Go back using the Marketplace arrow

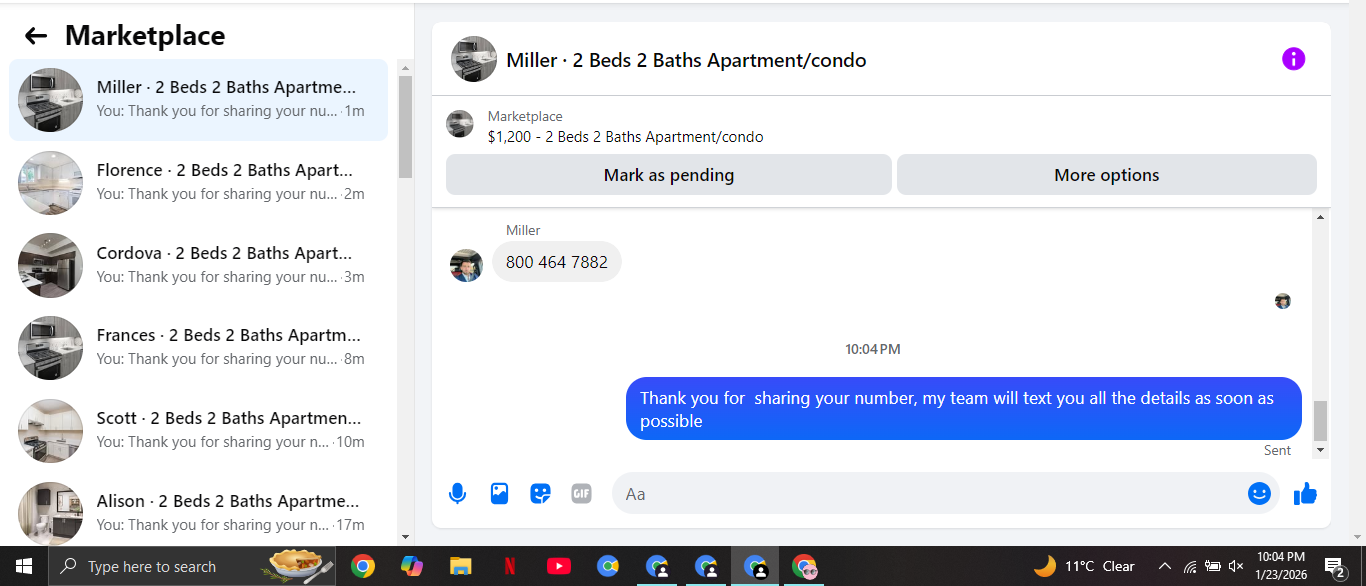pyautogui.click(x=36, y=36)
